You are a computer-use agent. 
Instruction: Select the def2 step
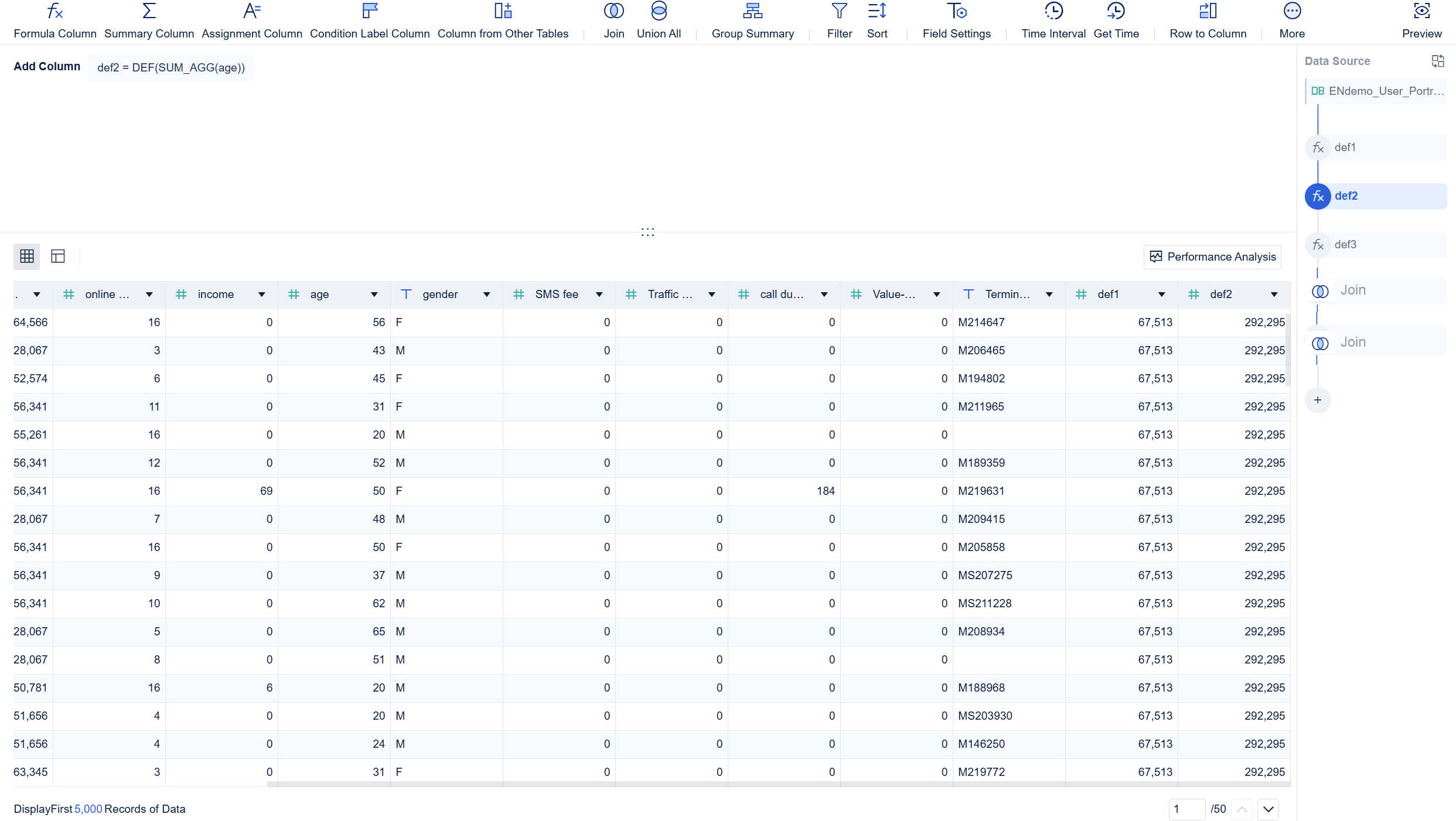point(1376,196)
